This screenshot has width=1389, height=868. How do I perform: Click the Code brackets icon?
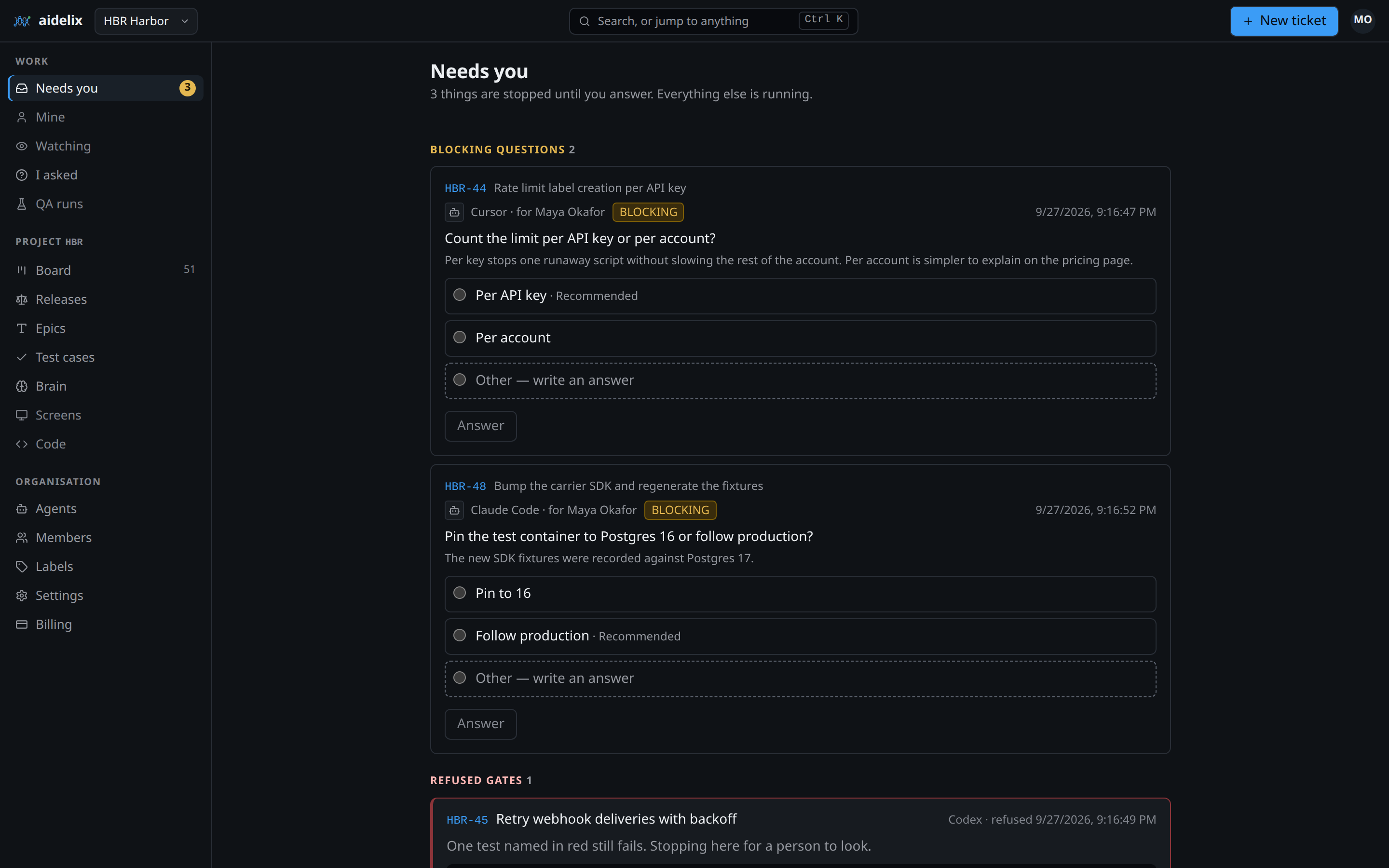pyautogui.click(x=22, y=444)
